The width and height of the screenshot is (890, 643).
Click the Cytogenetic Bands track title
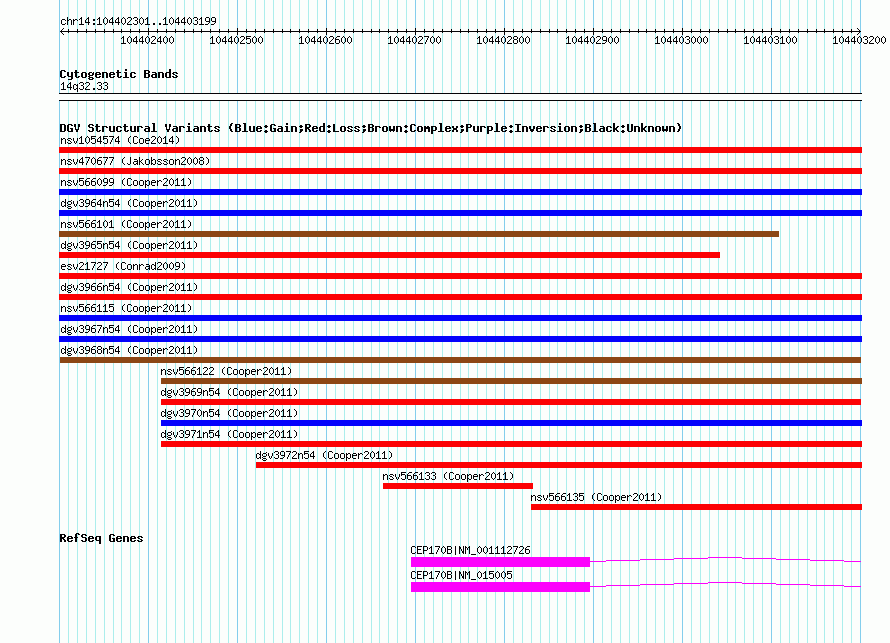[x=119, y=74]
